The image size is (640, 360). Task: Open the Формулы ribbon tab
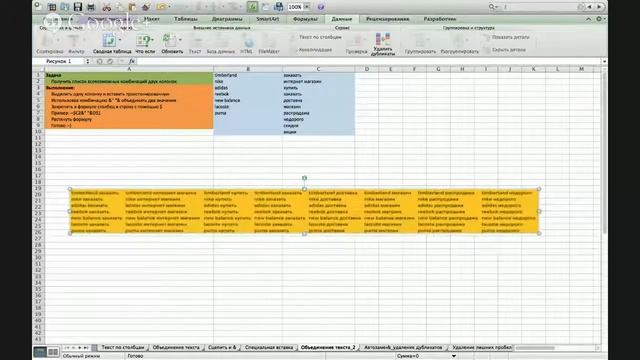point(305,19)
